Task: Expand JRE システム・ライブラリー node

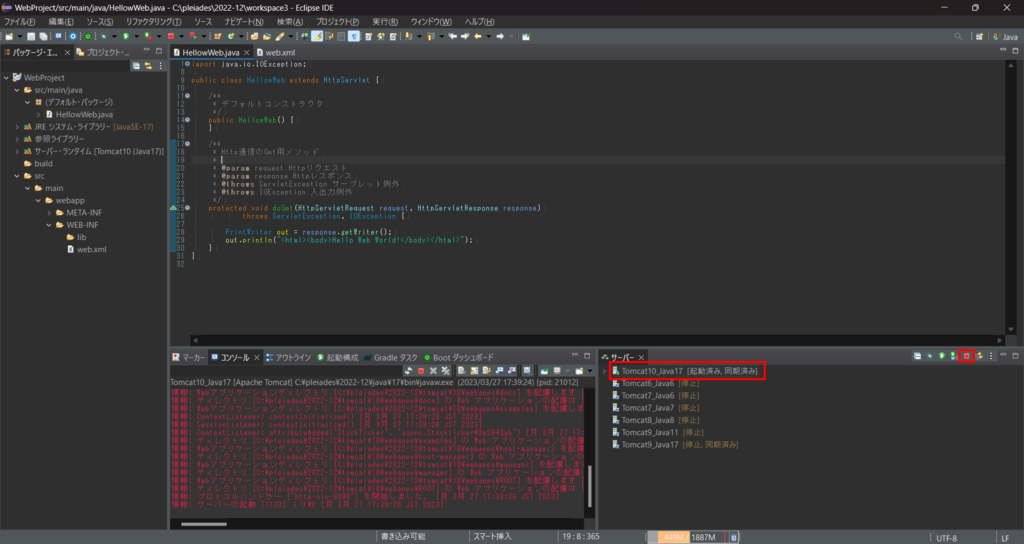Action: click(x=17, y=127)
